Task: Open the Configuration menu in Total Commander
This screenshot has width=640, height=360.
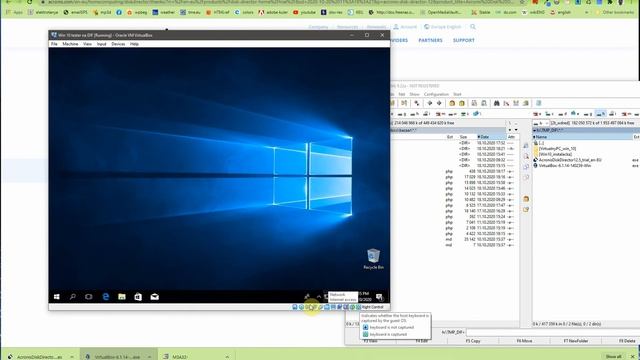Action: [x=436, y=94]
